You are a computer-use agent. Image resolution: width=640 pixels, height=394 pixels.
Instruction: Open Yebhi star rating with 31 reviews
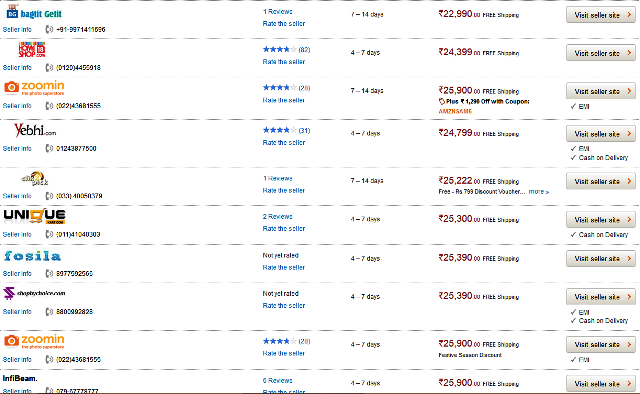(286, 130)
